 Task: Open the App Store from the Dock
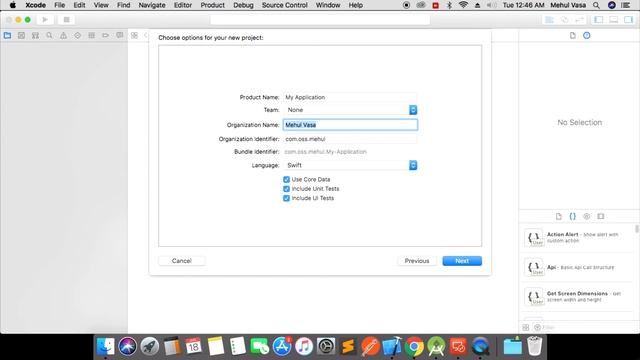point(282,347)
